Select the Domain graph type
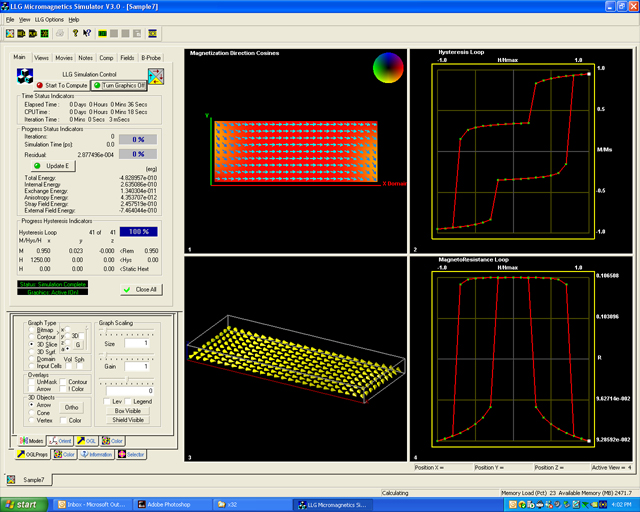 [31, 359]
